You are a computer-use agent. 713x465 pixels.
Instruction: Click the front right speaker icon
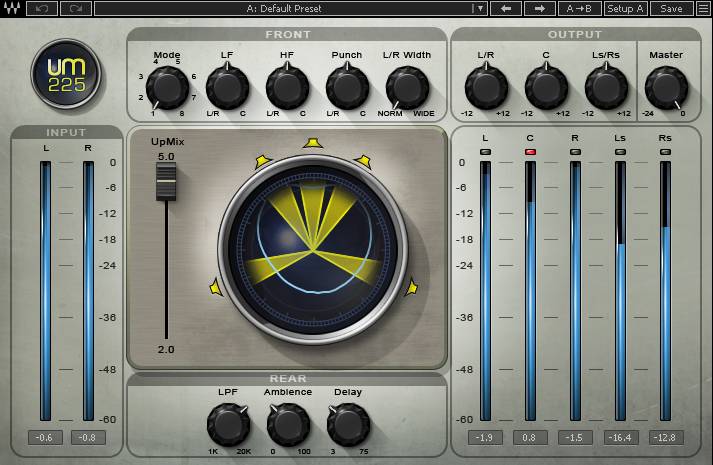(x=363, y=161)
